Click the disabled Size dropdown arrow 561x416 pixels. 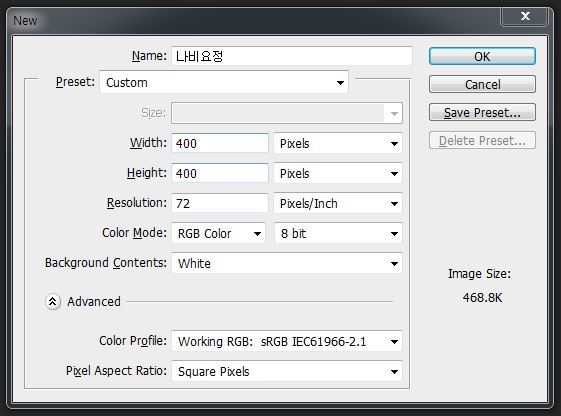(394, 114)
